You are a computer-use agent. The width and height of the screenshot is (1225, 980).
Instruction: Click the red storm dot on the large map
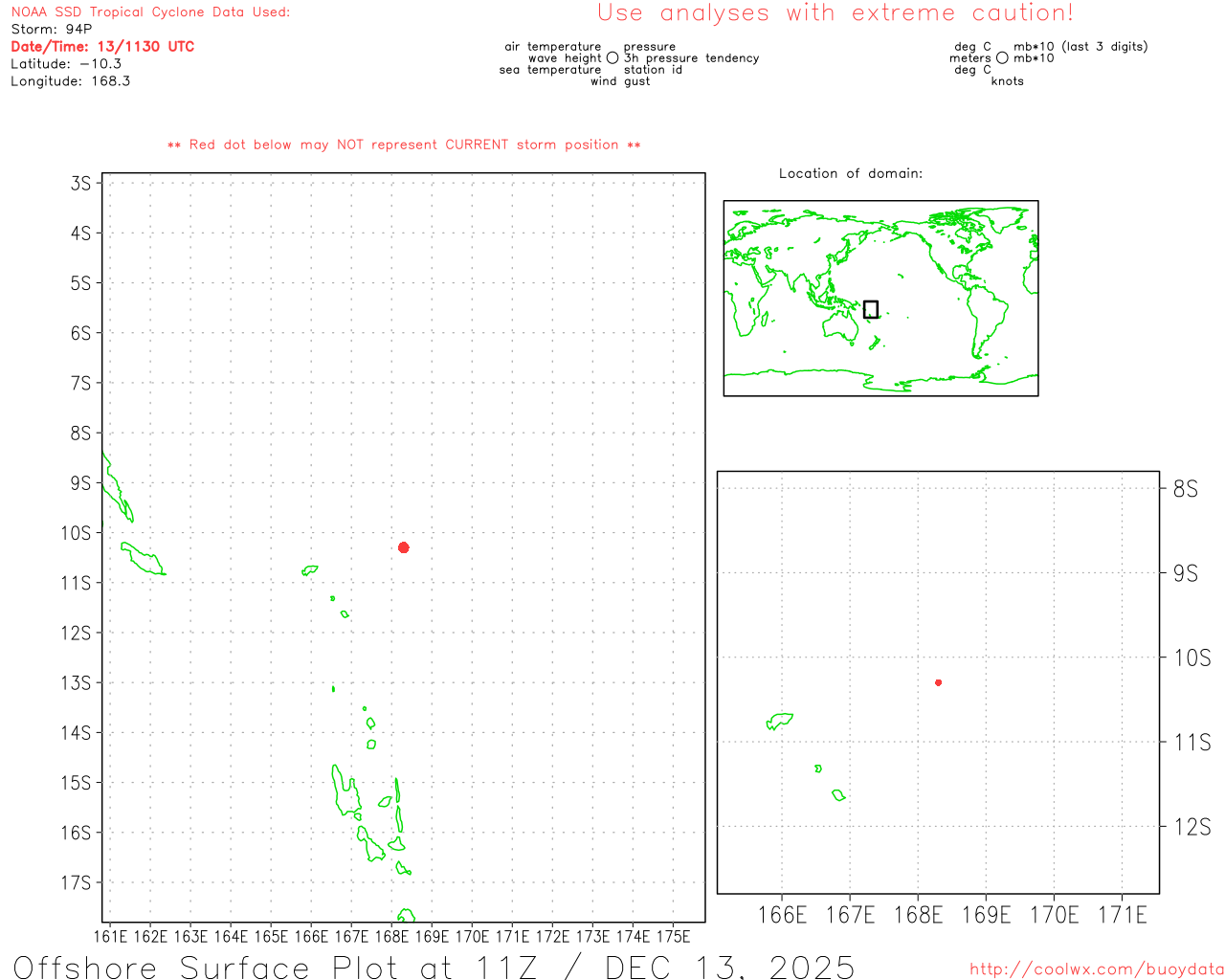coord(404,547)
